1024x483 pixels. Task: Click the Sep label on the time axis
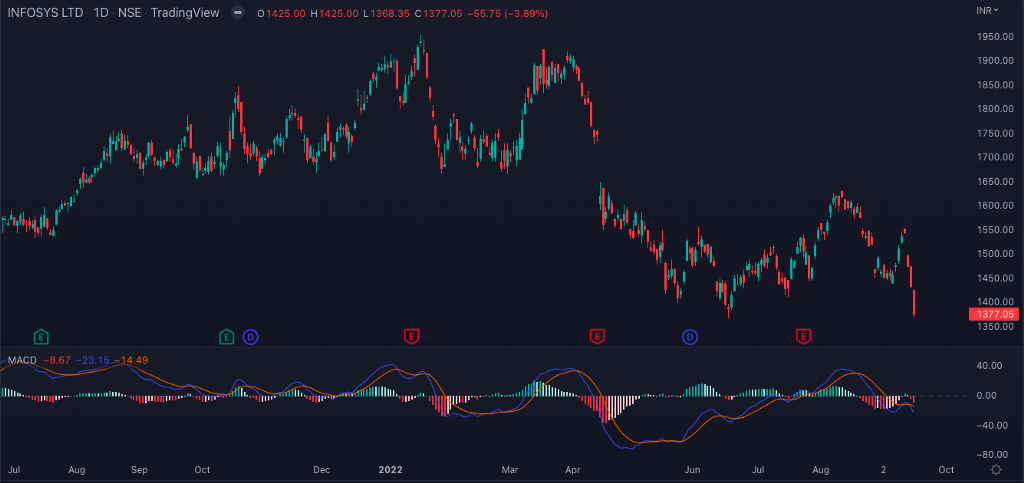139,470
